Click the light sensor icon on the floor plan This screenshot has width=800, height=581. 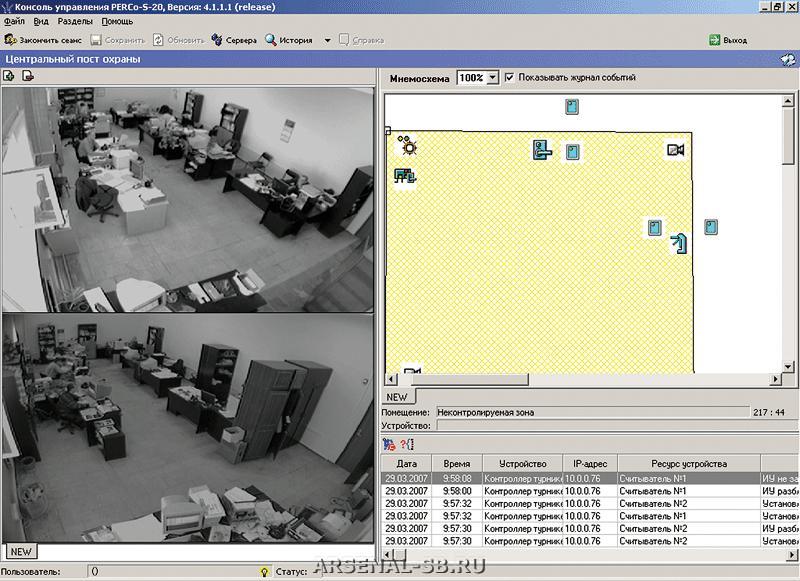(x=407, y=146)
